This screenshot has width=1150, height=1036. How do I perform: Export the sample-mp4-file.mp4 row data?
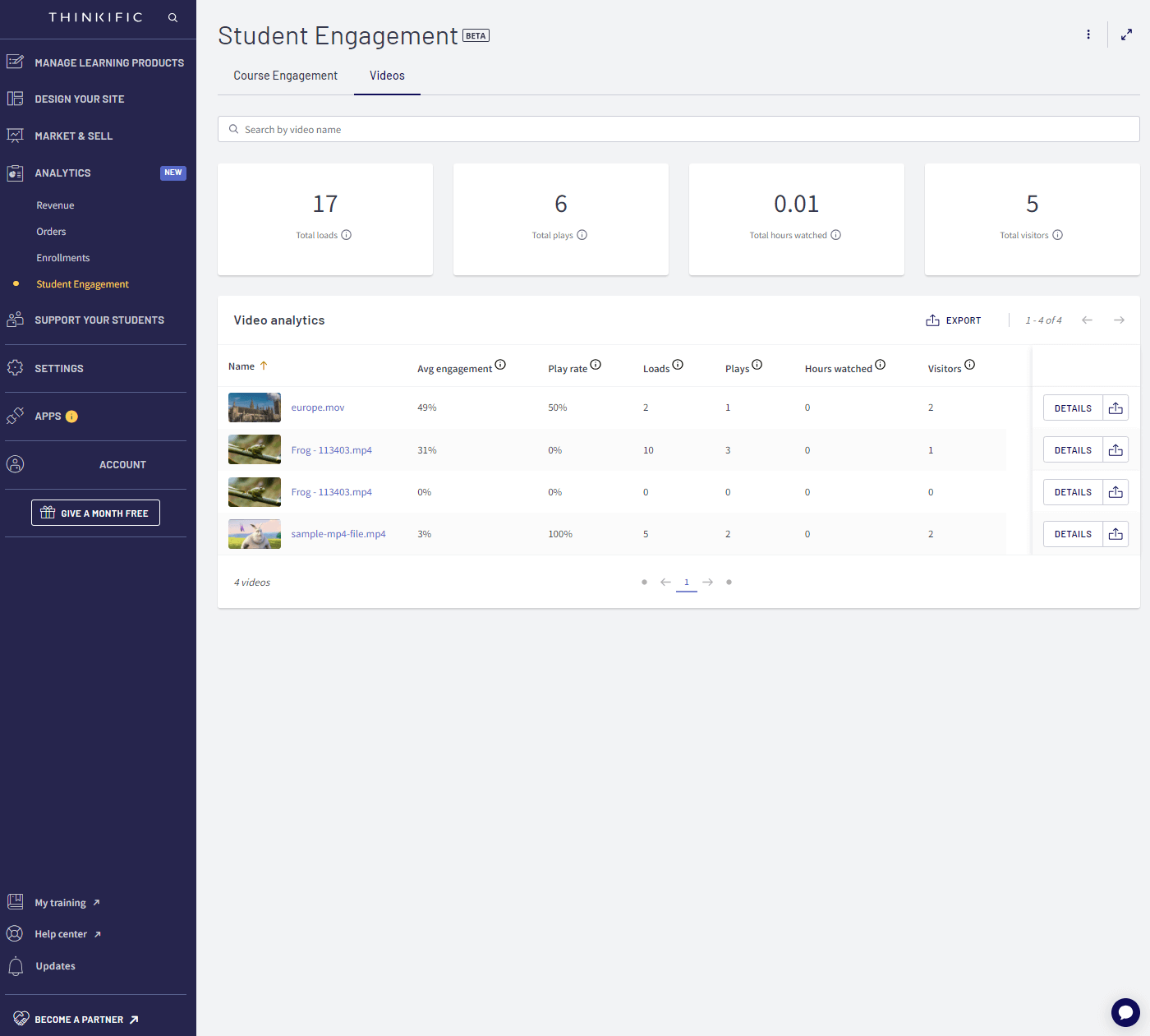point(1115,534)
